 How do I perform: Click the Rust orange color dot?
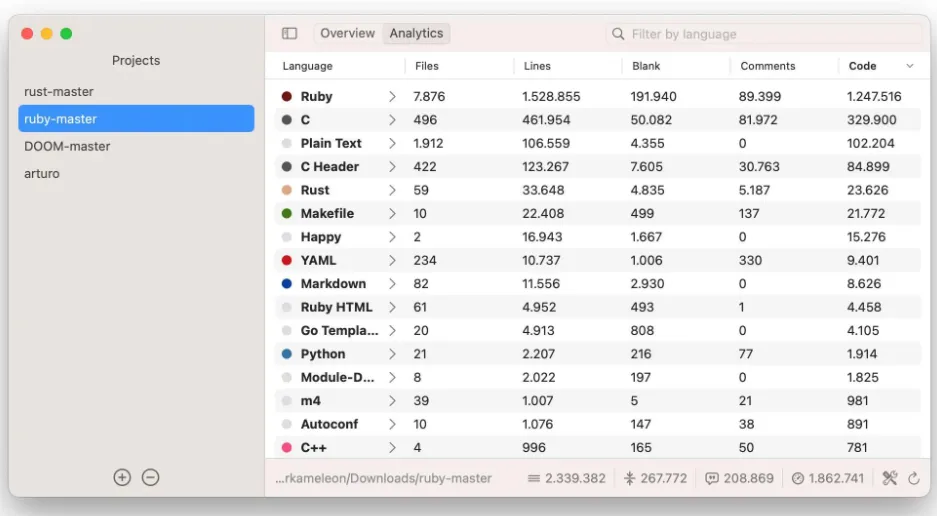coord(287,190)
